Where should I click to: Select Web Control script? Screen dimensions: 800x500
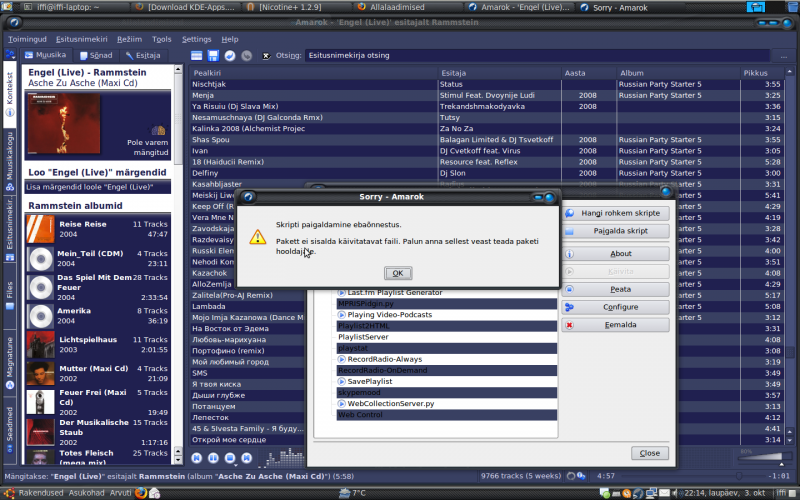click(446, 415)
